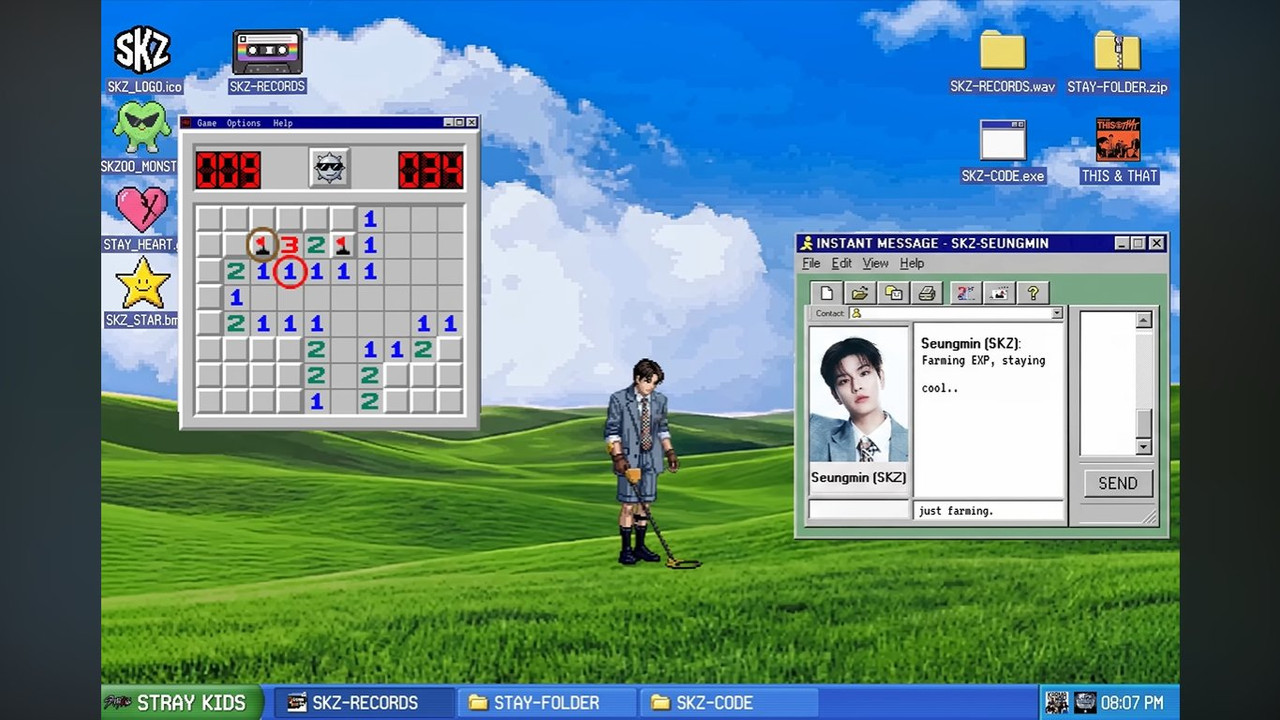Image resolution: width=1280 pixels, height=720 pixels.
Task: Click the red-circled 1 tile in Minesweeper
Action: pos(289,271)
